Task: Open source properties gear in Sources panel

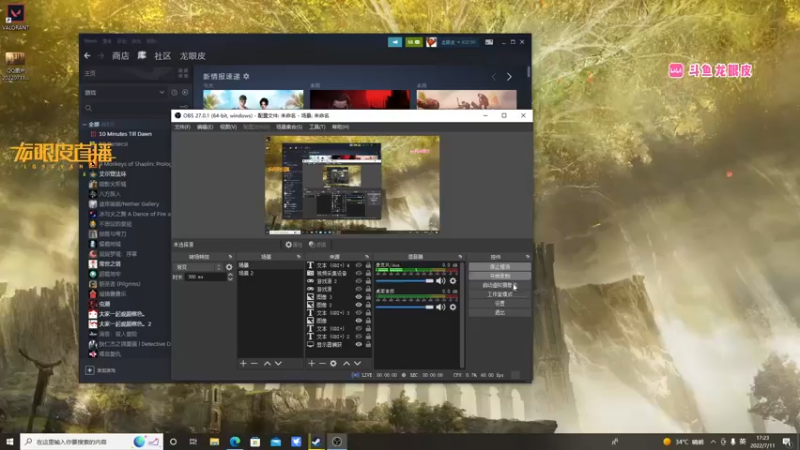Action: pos(333,363)
